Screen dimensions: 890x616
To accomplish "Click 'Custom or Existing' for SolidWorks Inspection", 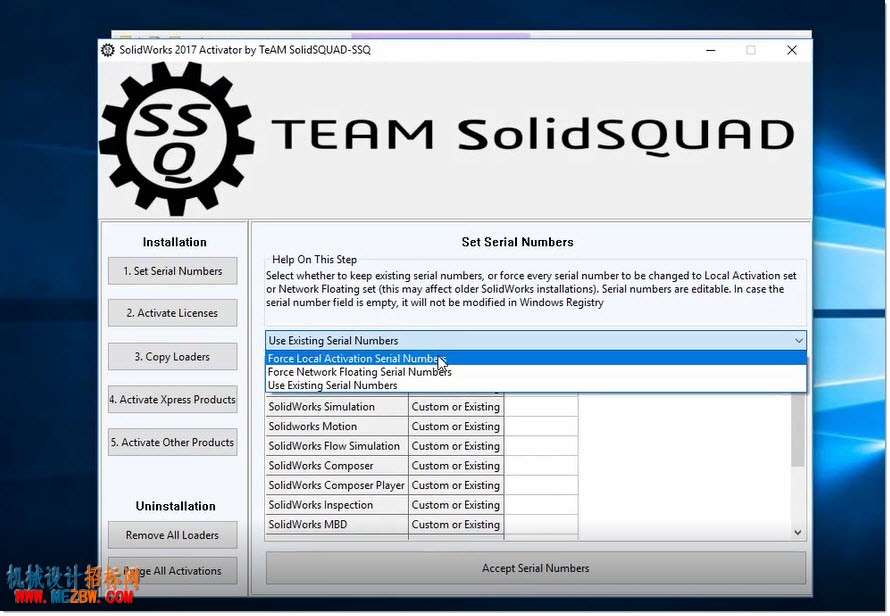I will [456, 505].
